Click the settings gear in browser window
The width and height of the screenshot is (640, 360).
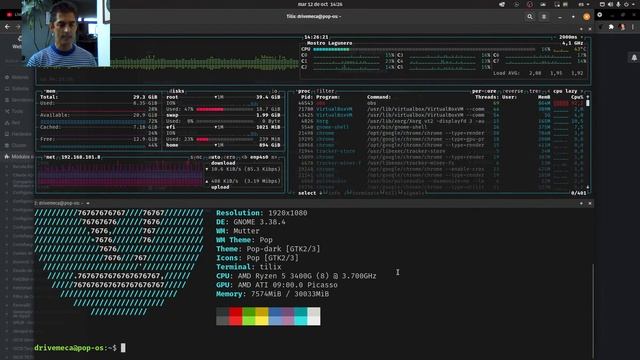(x=600, y=15)
